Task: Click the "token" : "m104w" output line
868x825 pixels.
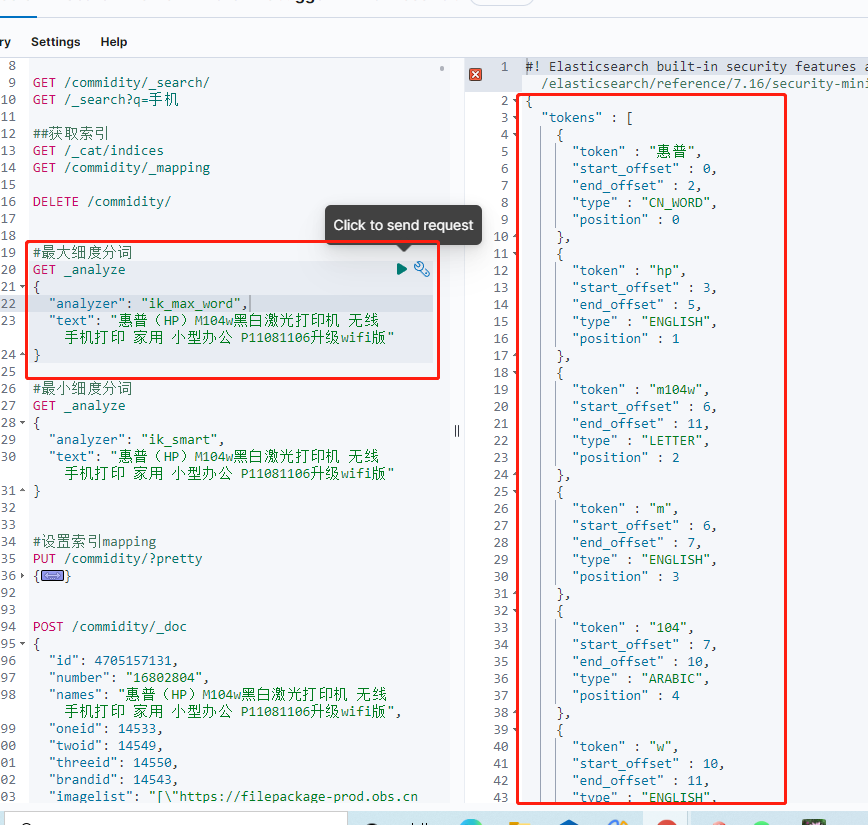Action: click(641, 390)
